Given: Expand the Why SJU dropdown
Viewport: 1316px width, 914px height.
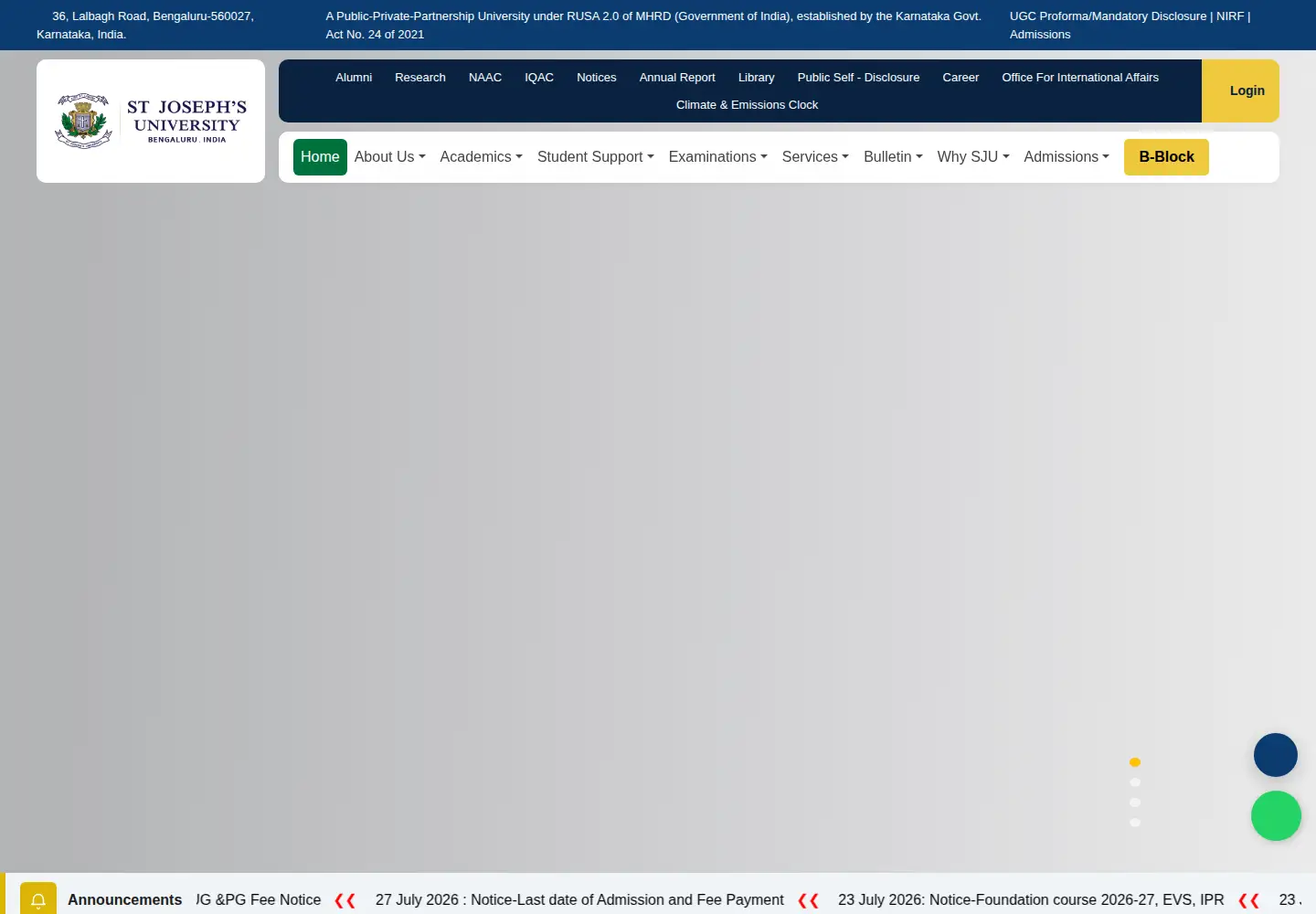Looking at the screenshot, I should point(973,157).
